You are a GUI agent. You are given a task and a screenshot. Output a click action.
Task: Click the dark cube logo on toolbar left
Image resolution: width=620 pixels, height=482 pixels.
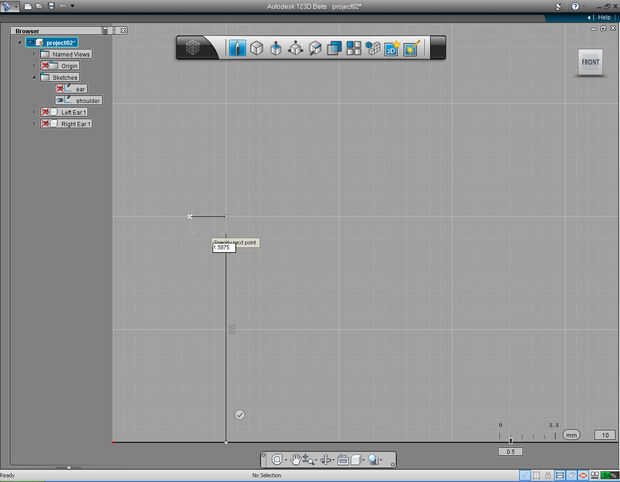(x=193, y=48)
